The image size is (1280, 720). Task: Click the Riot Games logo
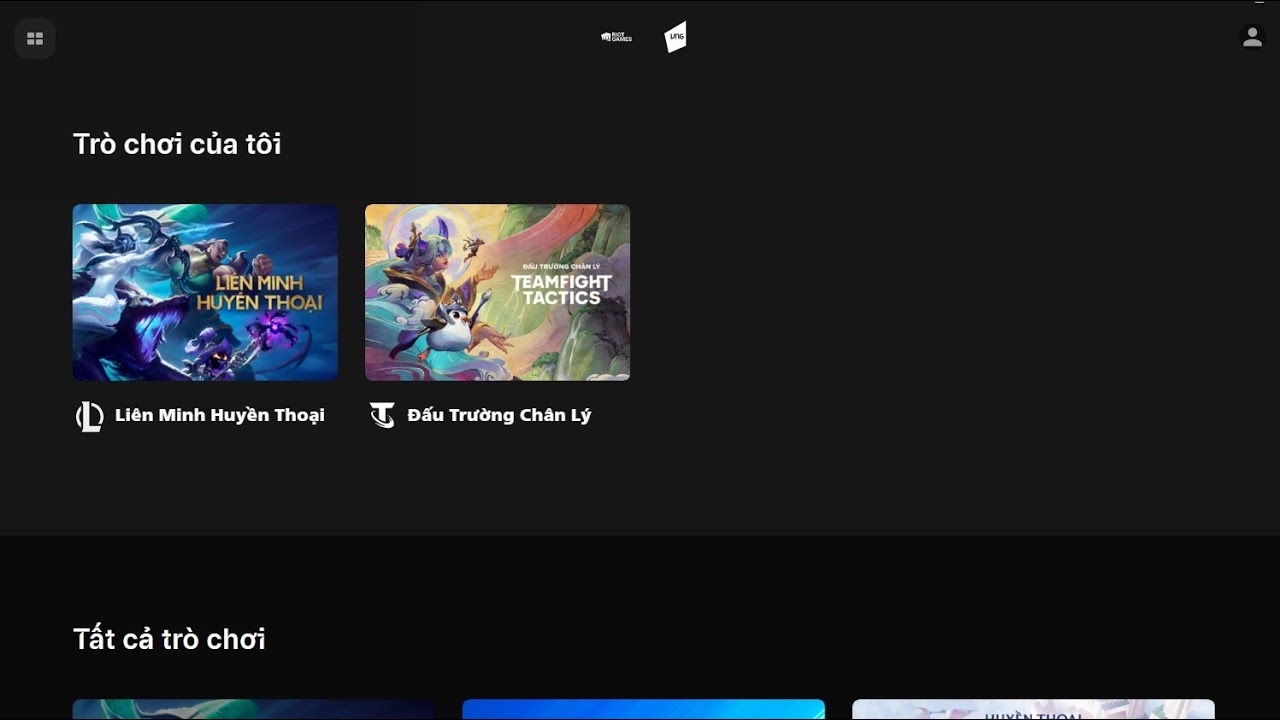[x=616, y=37]
